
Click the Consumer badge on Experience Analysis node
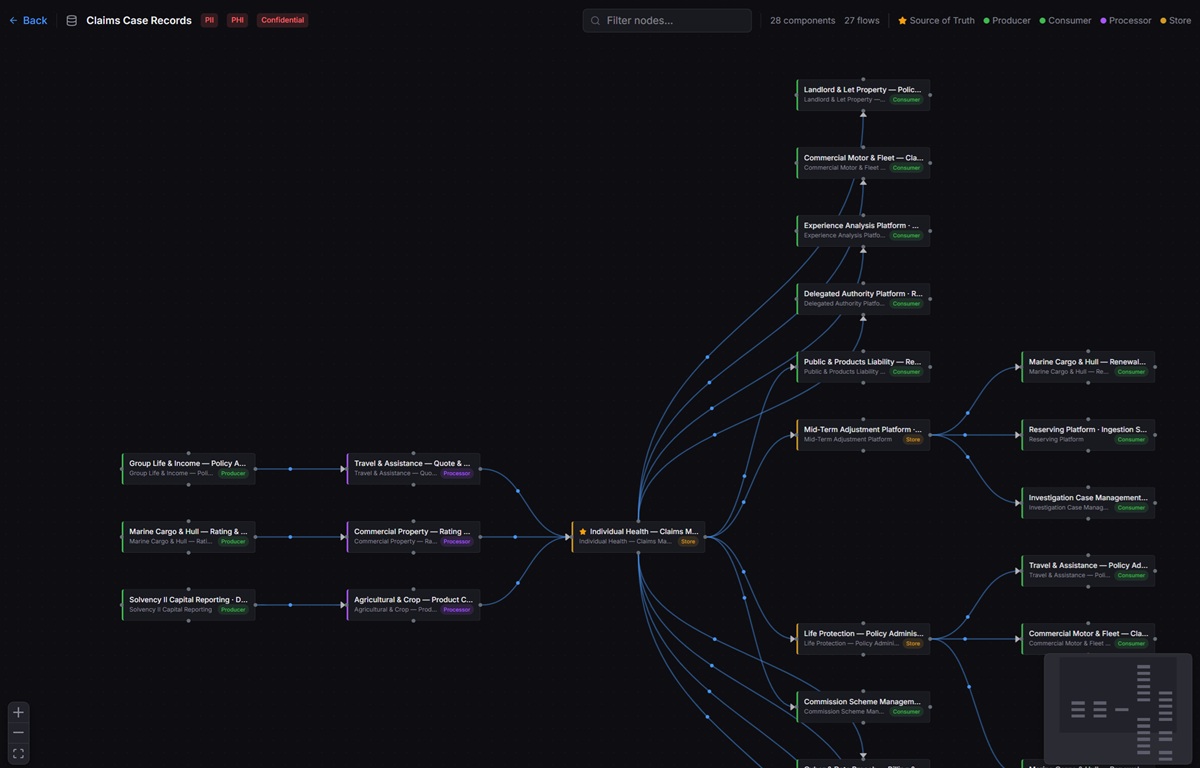[x=906, y=235]
